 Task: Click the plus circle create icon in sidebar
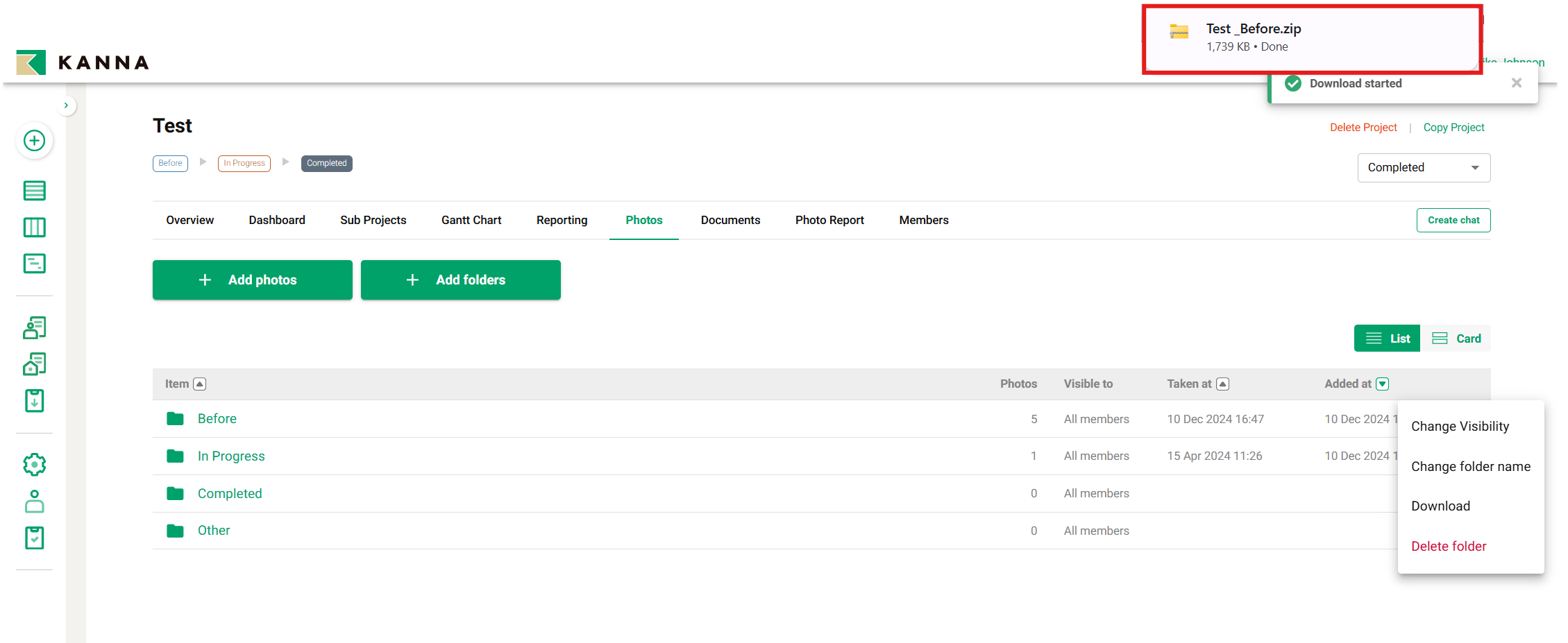34,141
